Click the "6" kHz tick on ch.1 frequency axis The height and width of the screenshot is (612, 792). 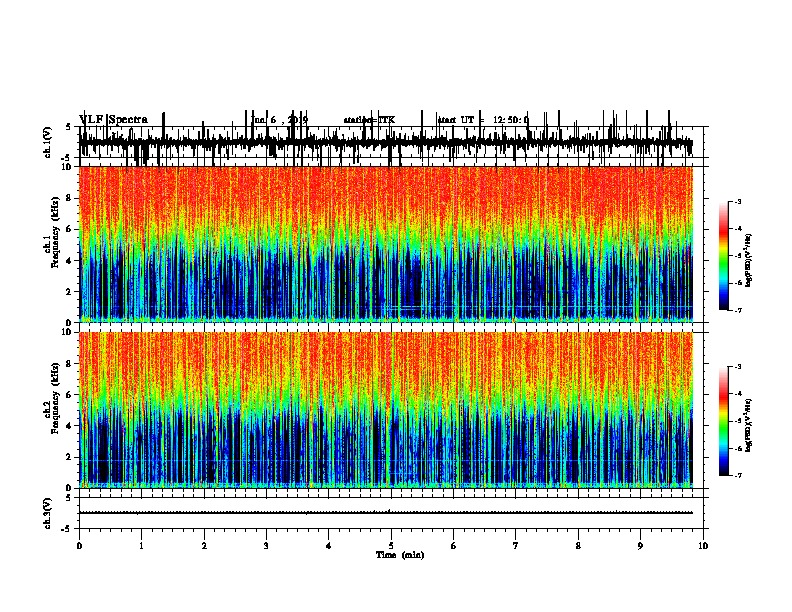point(70,230)
